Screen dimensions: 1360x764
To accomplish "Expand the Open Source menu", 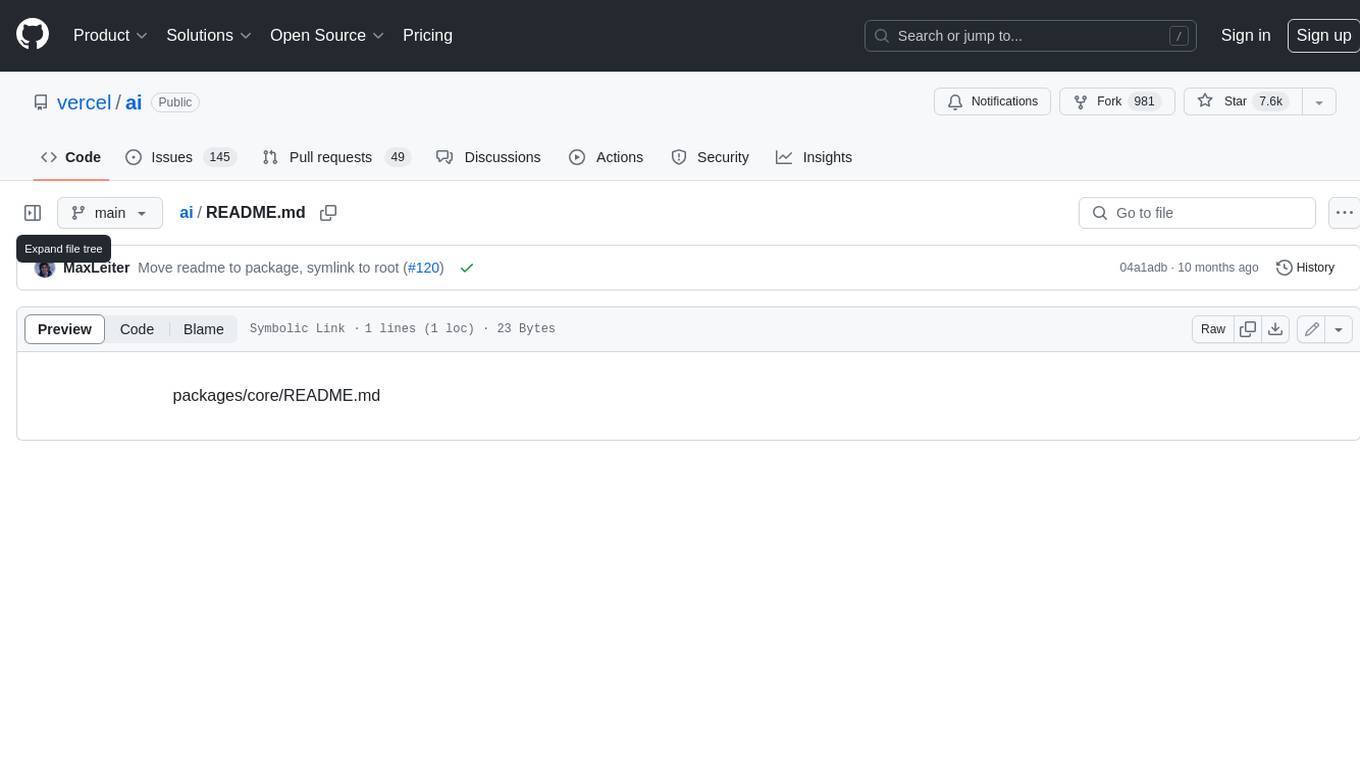I will (327, 35).
